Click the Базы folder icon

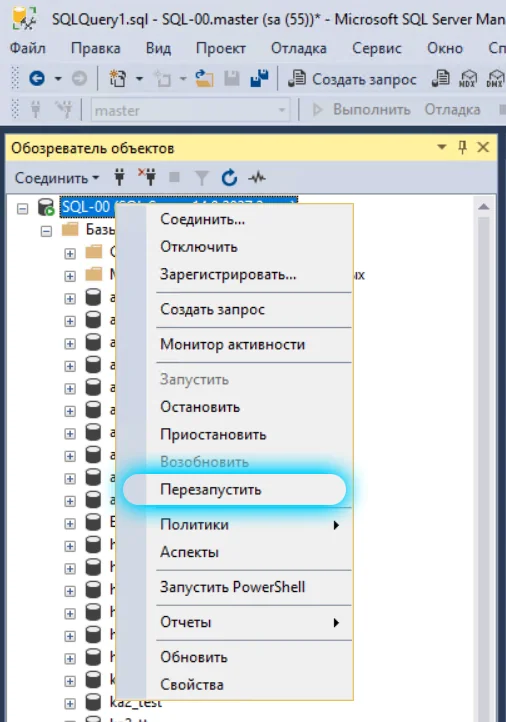pos(70,229)
